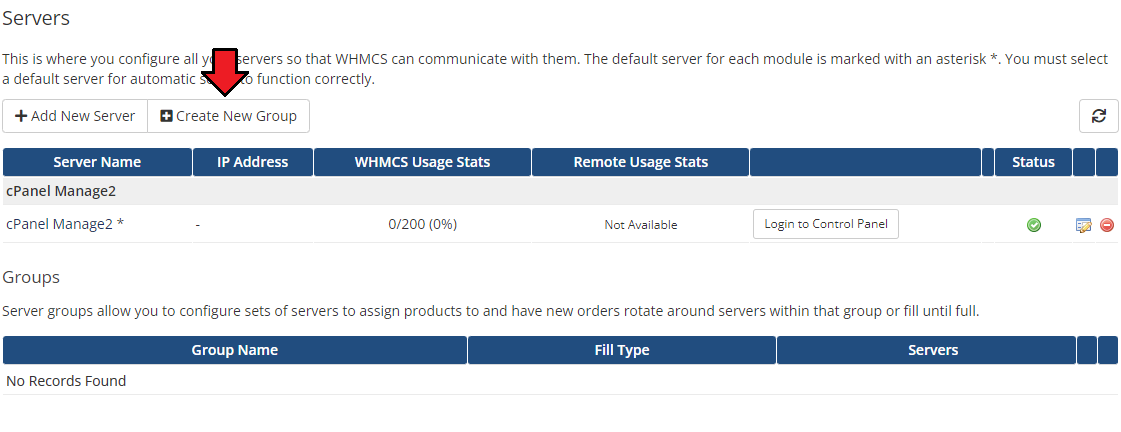The image size is (1121, 432).
Task: Refresh the servers list with refresh icon
Action: pyautogui.click(x=1099, y=116)
